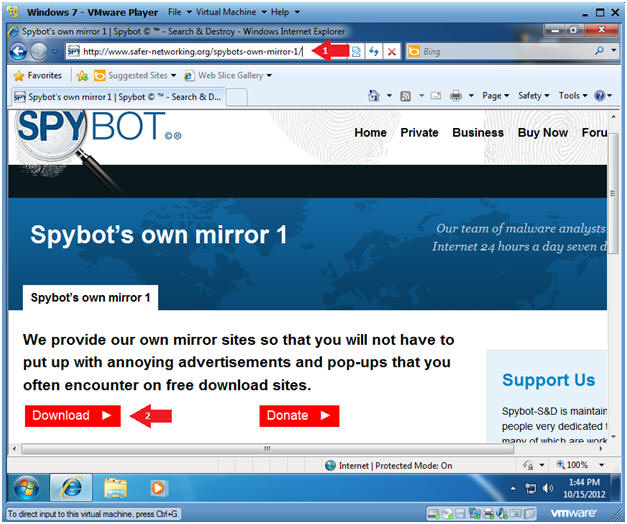Expand Home button dropdown arrow
This screenshot has width=627, height=524.
(389, 96)
